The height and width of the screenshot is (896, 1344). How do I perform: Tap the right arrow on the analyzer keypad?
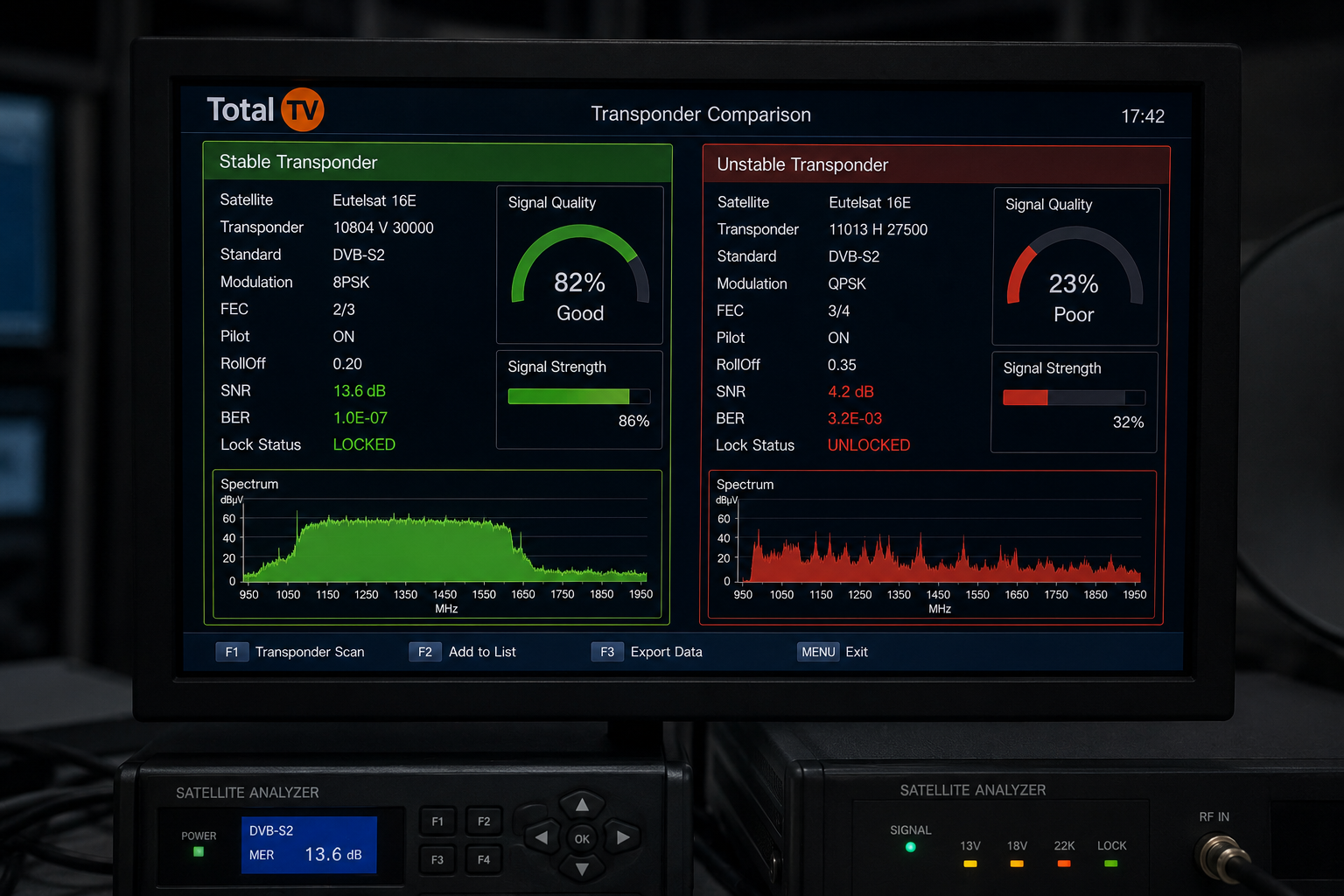[x=622, y=837]
